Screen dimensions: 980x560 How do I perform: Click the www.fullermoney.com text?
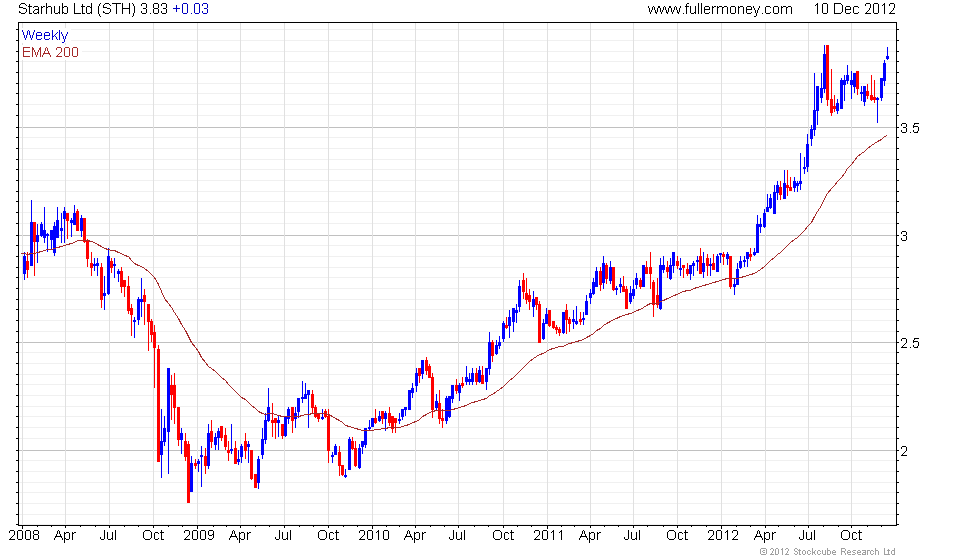(720, 9)
